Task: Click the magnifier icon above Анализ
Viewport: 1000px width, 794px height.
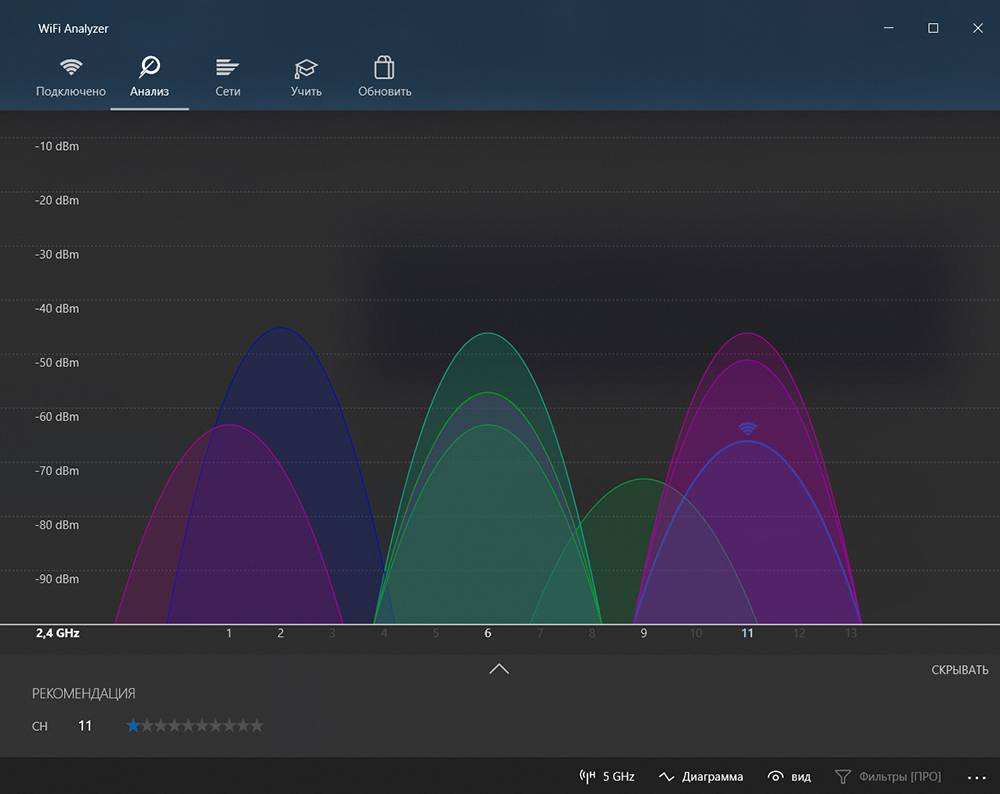Action: tap(149, 66)
